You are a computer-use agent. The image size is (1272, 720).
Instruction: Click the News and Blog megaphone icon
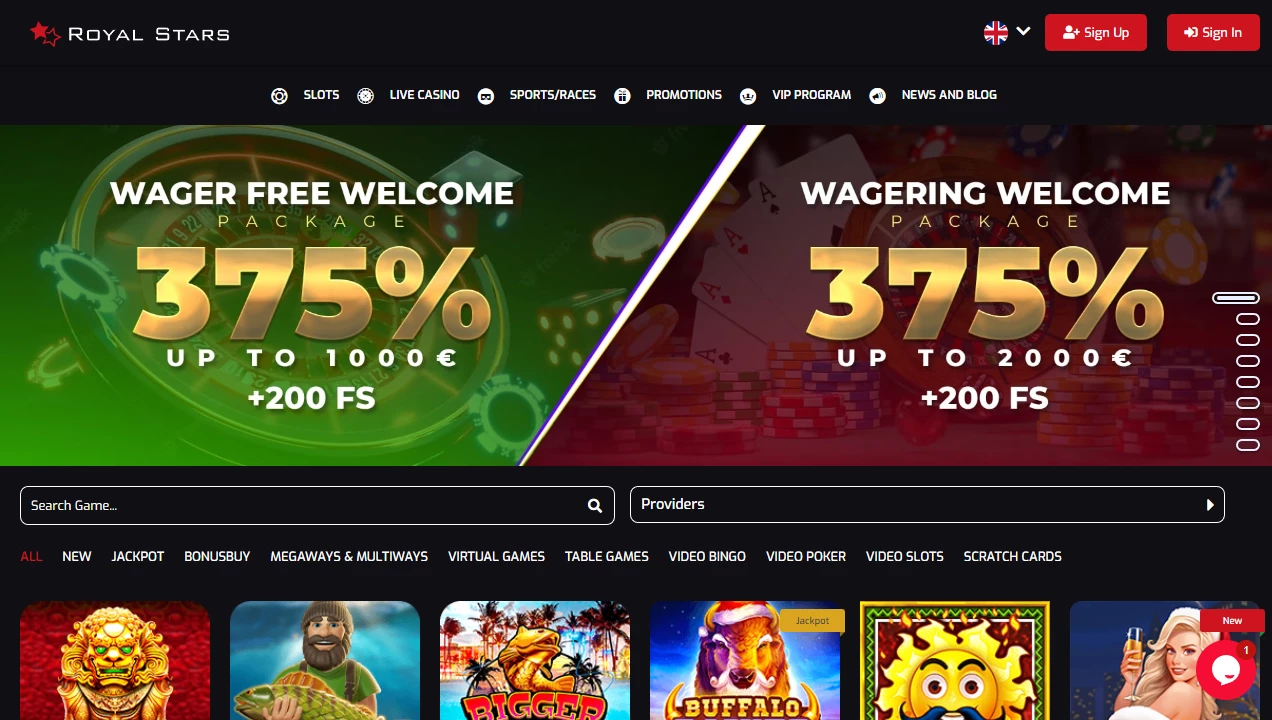point(878,96)
